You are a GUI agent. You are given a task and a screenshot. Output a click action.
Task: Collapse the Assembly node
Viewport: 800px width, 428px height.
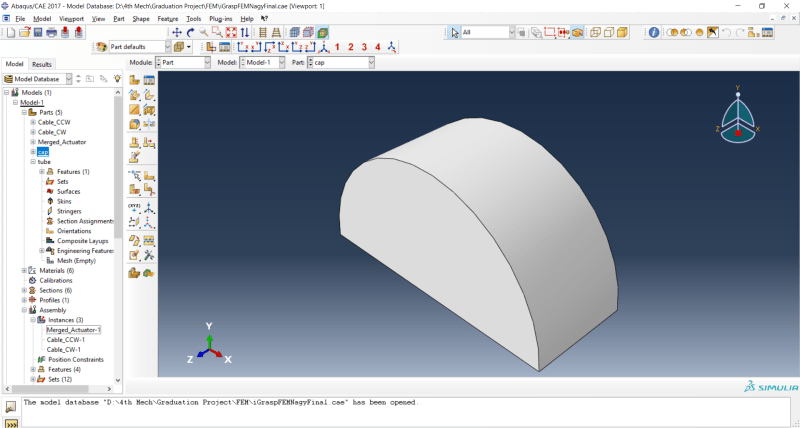point(24,310)
